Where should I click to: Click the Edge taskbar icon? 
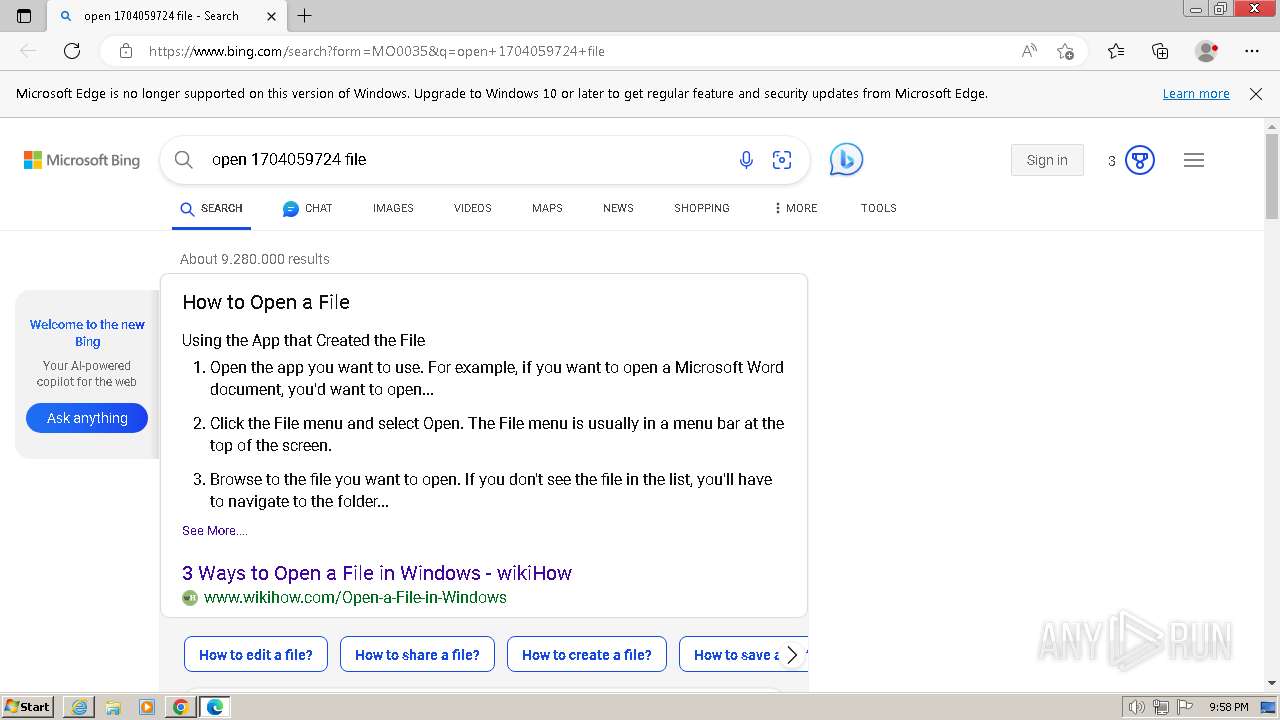(x=215, y=707)
